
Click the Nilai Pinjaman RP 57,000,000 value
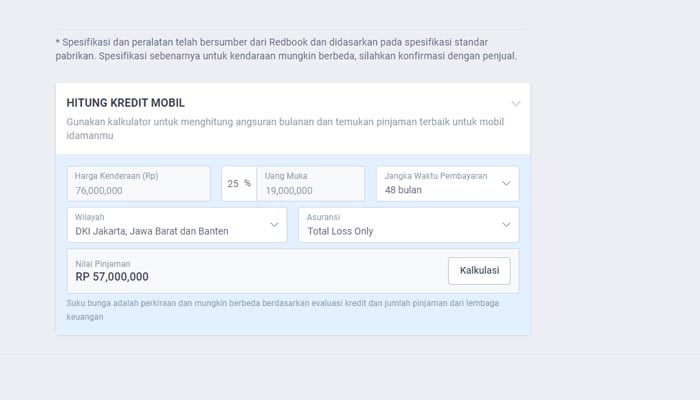(x=112, y=277)
